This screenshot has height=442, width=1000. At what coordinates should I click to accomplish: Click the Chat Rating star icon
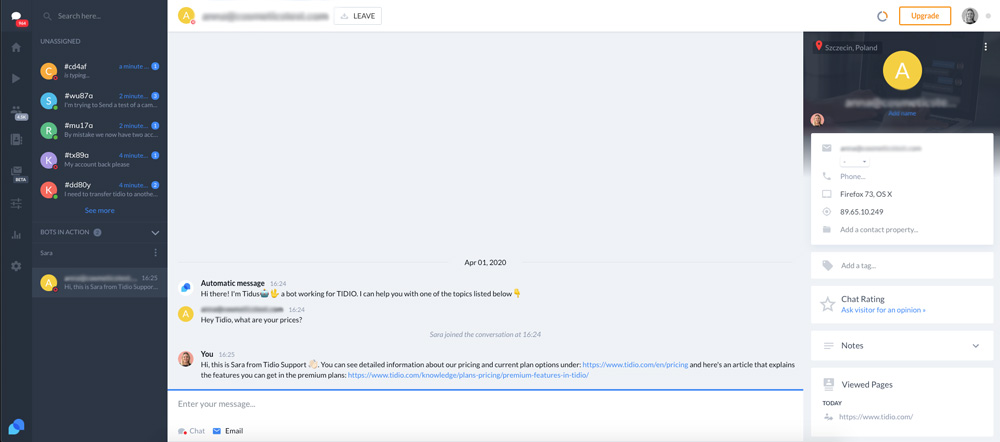click(x=827, y=304)
